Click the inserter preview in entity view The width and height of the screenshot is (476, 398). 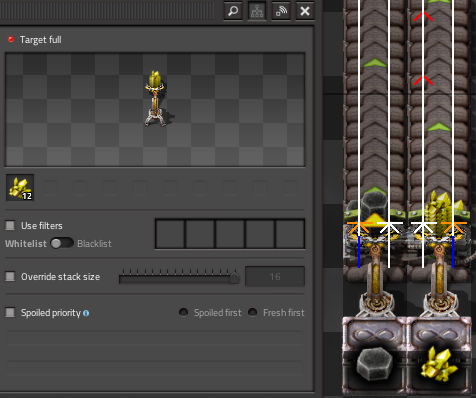pos(155,99)
